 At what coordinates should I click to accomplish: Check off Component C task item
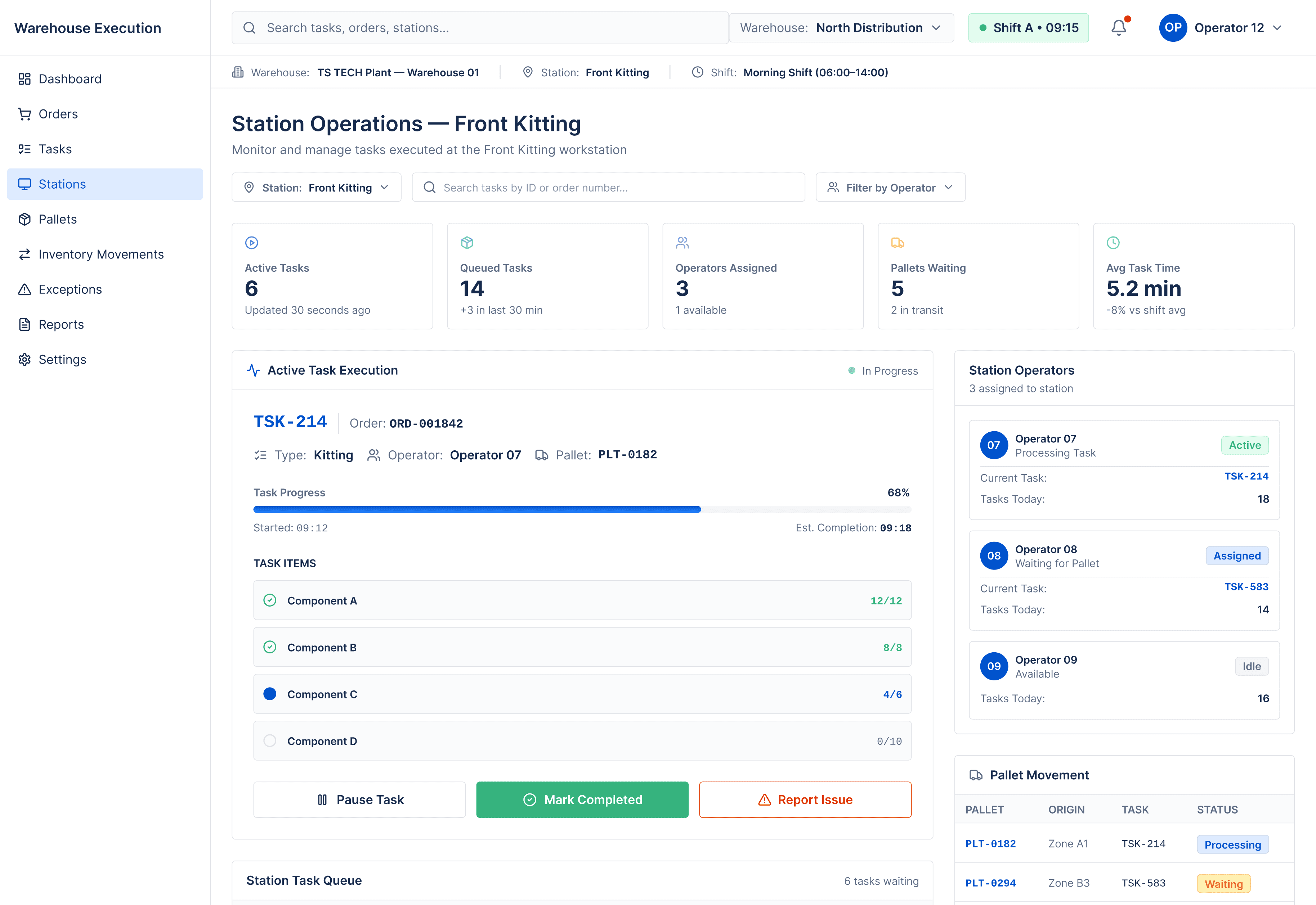coord(270,693)
